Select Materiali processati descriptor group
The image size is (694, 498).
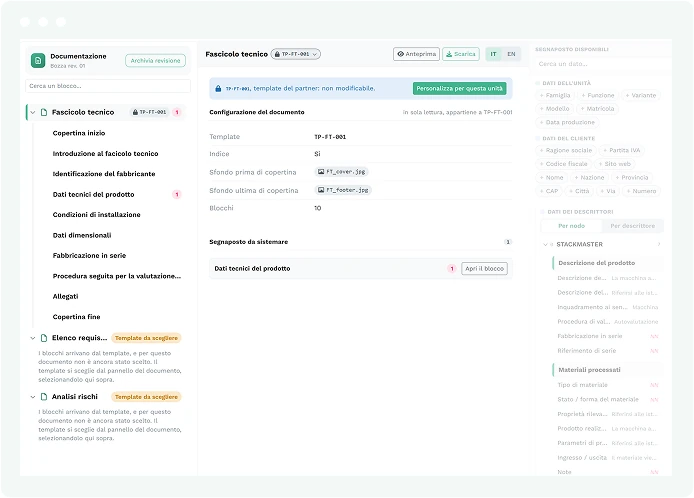pos(607,370)
